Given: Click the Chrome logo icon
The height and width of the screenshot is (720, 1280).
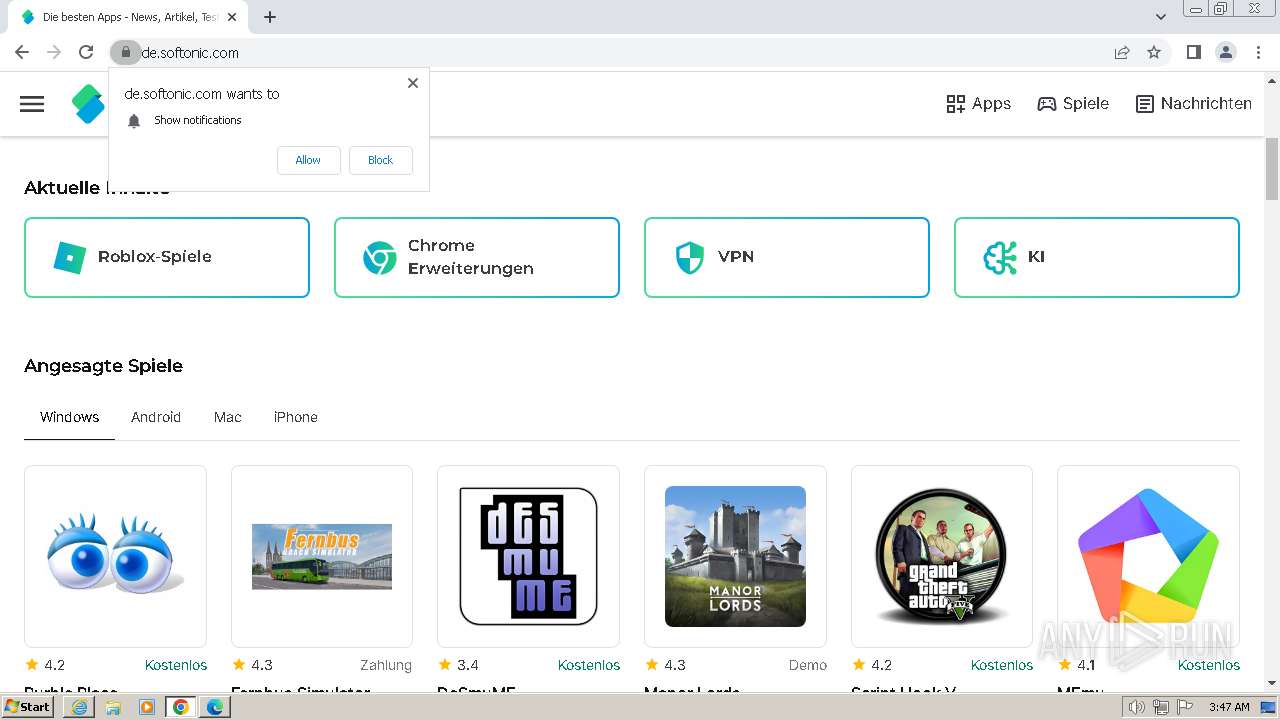Looking at the screenshot, I should tap(379, 257).
